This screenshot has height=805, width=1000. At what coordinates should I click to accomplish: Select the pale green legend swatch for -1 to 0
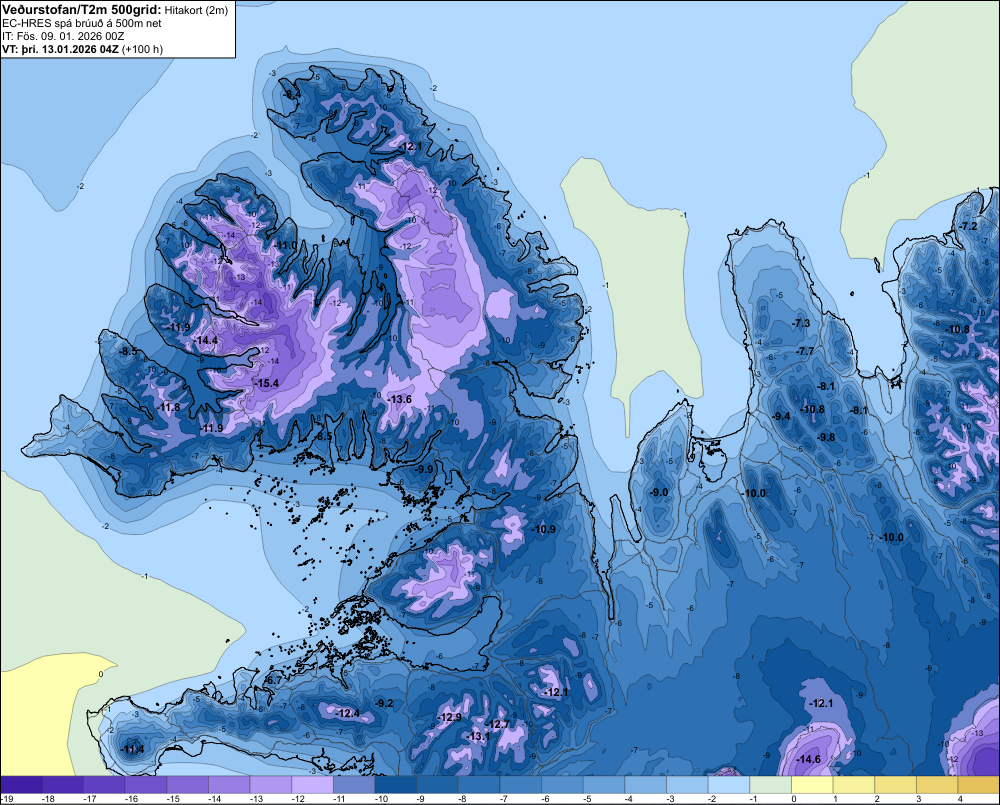pyautogui.click(x=771, y=785)
